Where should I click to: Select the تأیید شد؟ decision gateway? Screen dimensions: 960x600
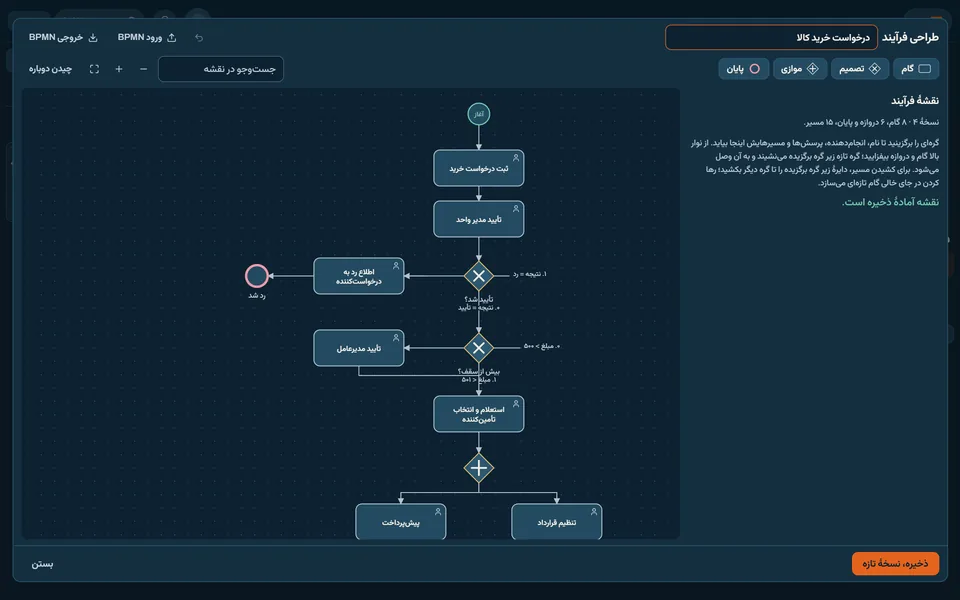pyautogui.click(x=479, y=276)
